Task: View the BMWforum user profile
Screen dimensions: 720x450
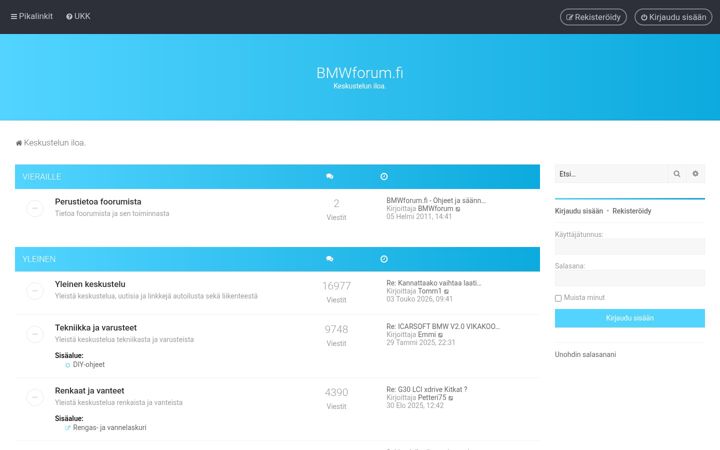Action: [435, 208]
